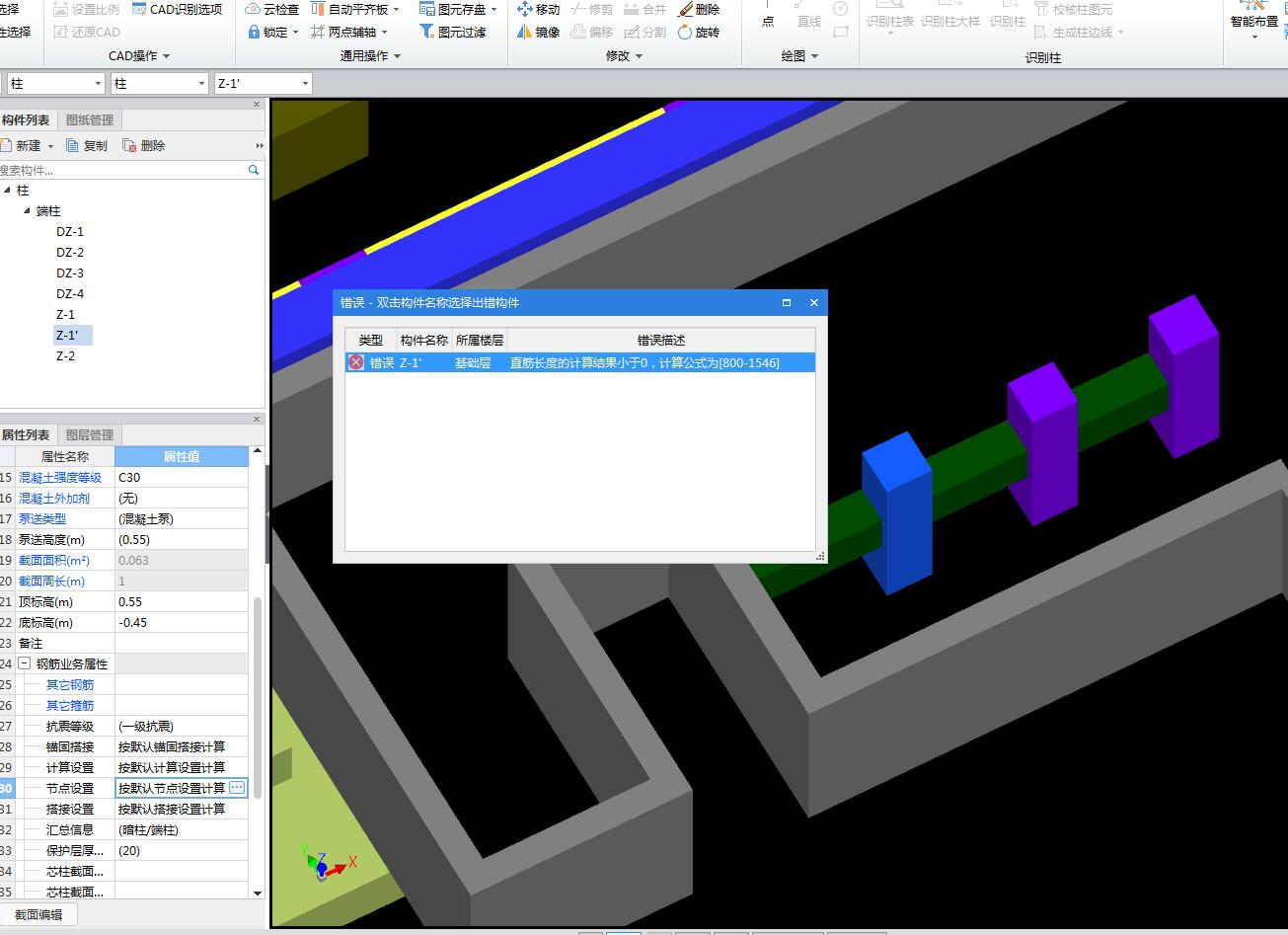Screen dimensions: 1288x935
Task: Select the 镜像 mirror tool
Action: [539, 32]
